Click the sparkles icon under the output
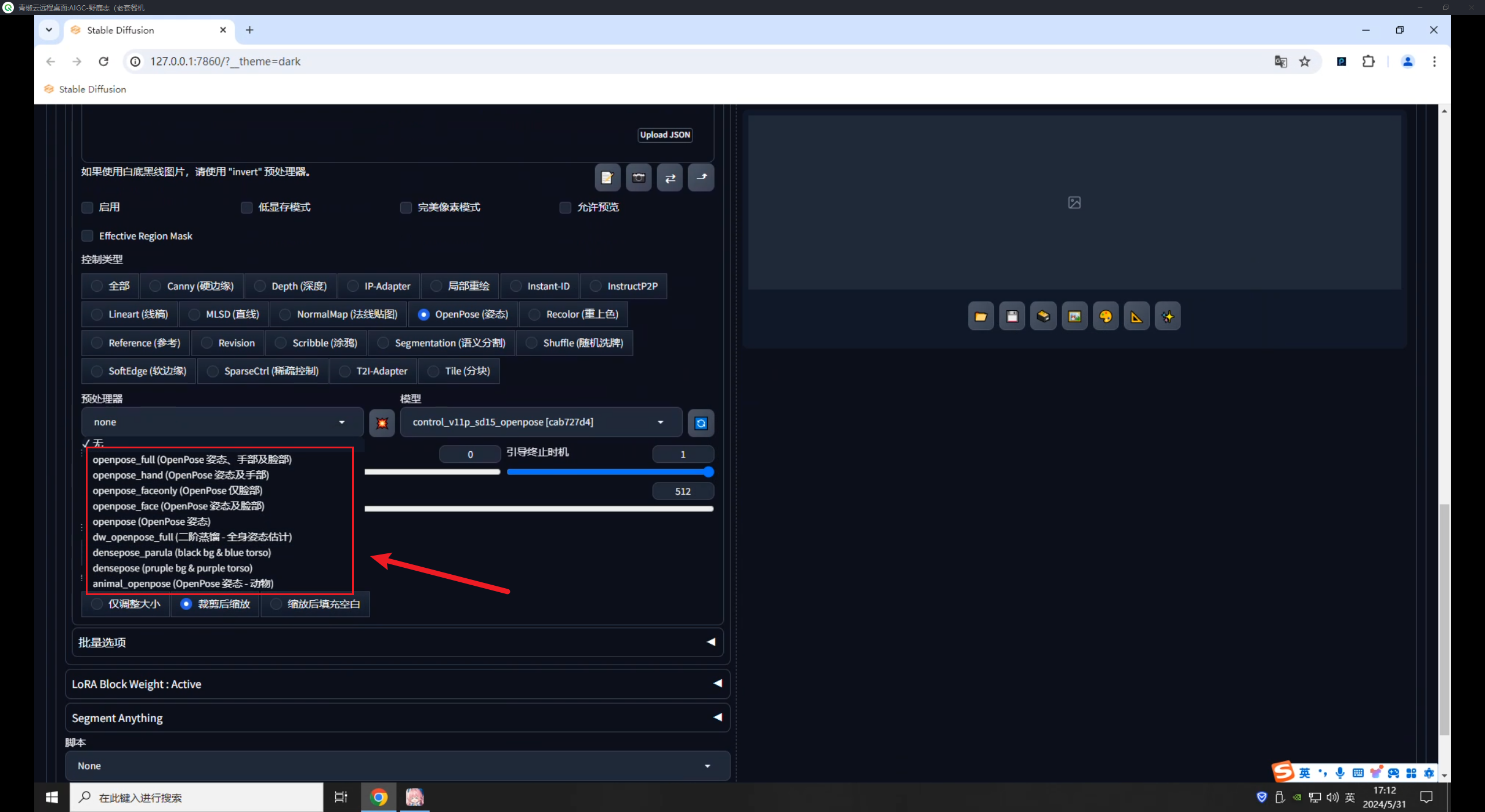 (1167, 317)
